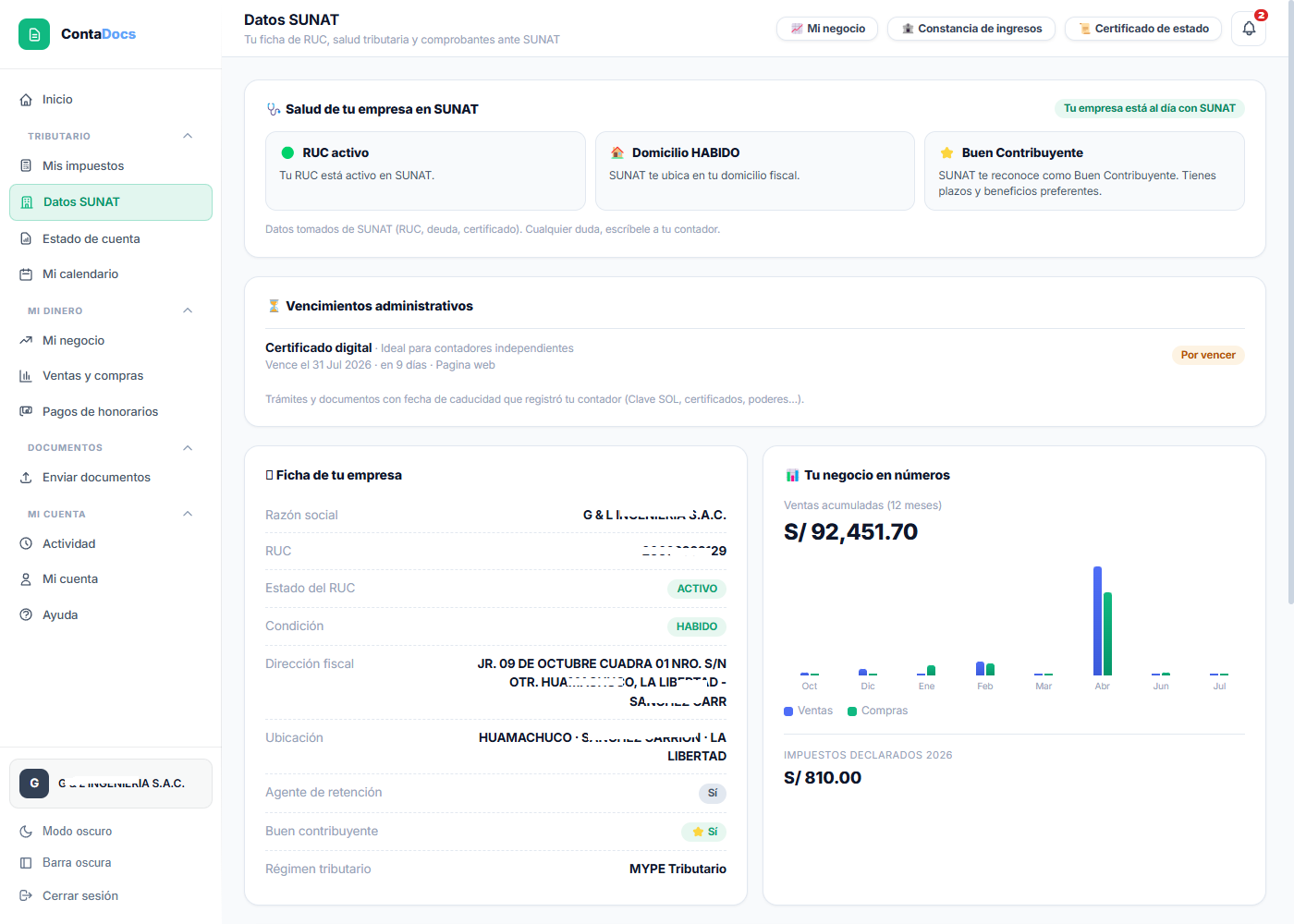Collapse the MI CUENTA sidebar section
This screenshot has width=1294, height=924.
point(188,514)
